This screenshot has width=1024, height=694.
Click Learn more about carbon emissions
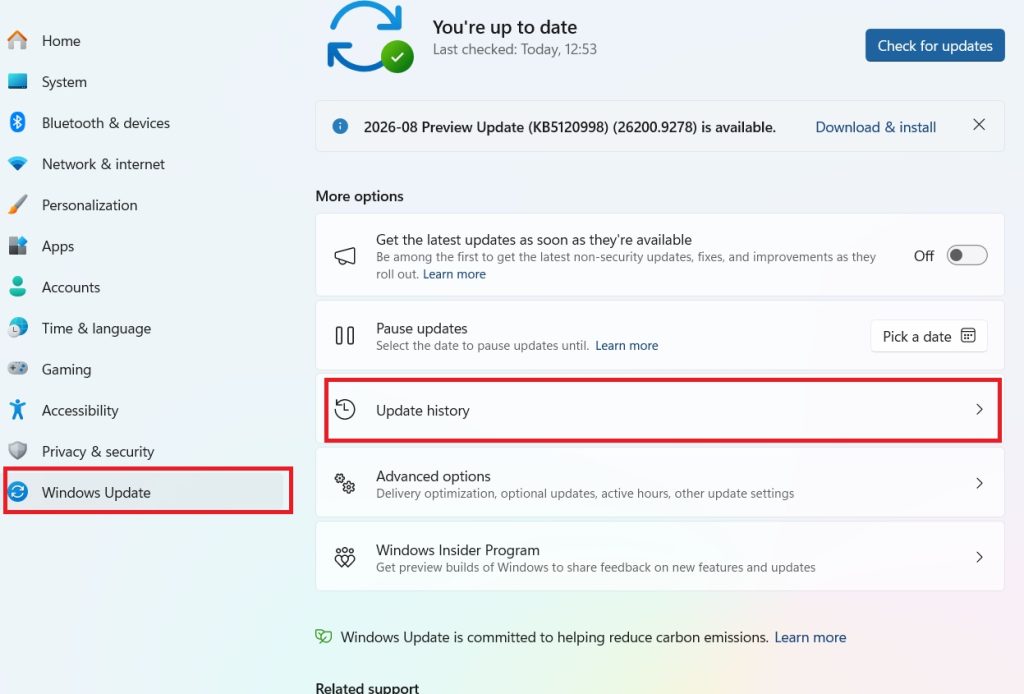point(810,637)
